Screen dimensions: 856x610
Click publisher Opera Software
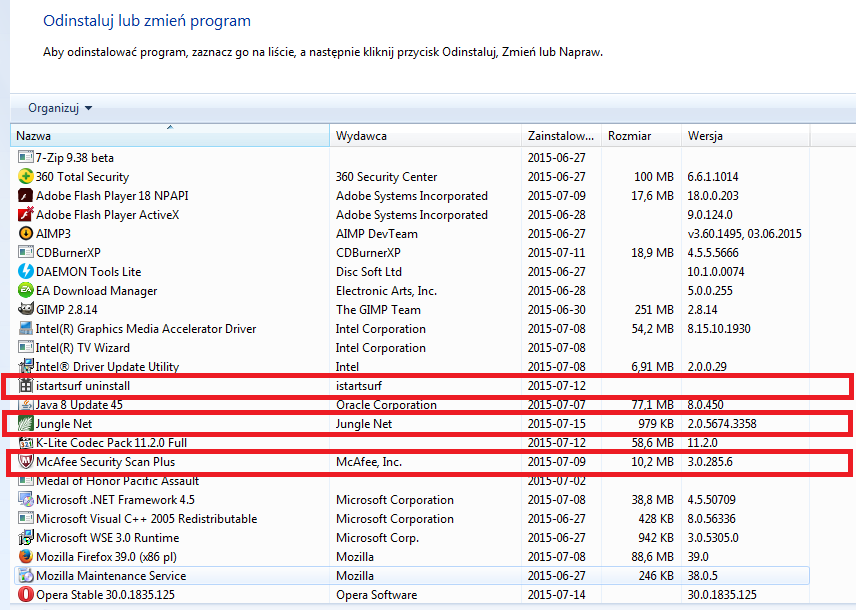coord(377,595)
